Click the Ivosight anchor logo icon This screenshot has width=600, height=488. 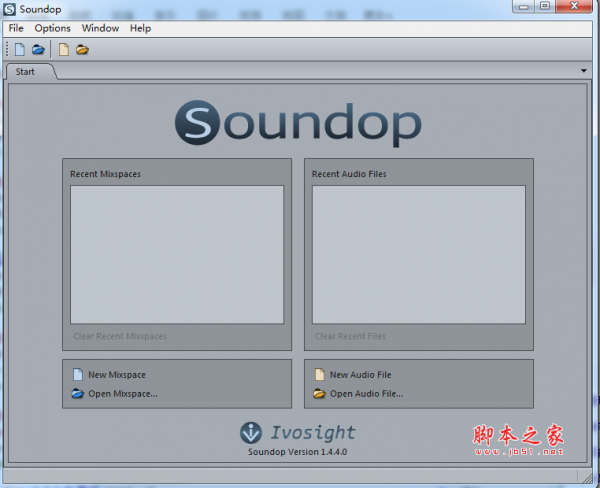(251, 433)
